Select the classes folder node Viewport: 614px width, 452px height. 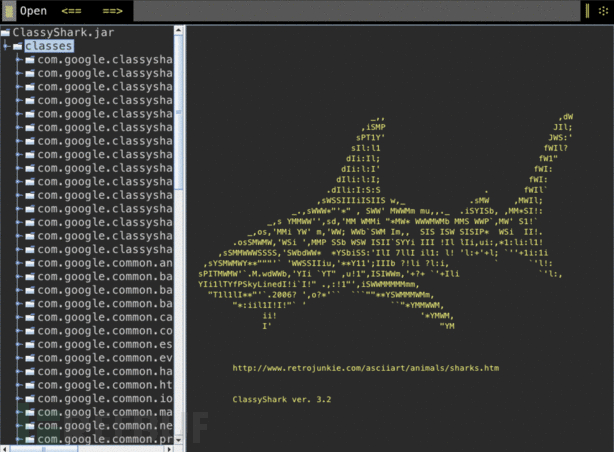point(49,46)
